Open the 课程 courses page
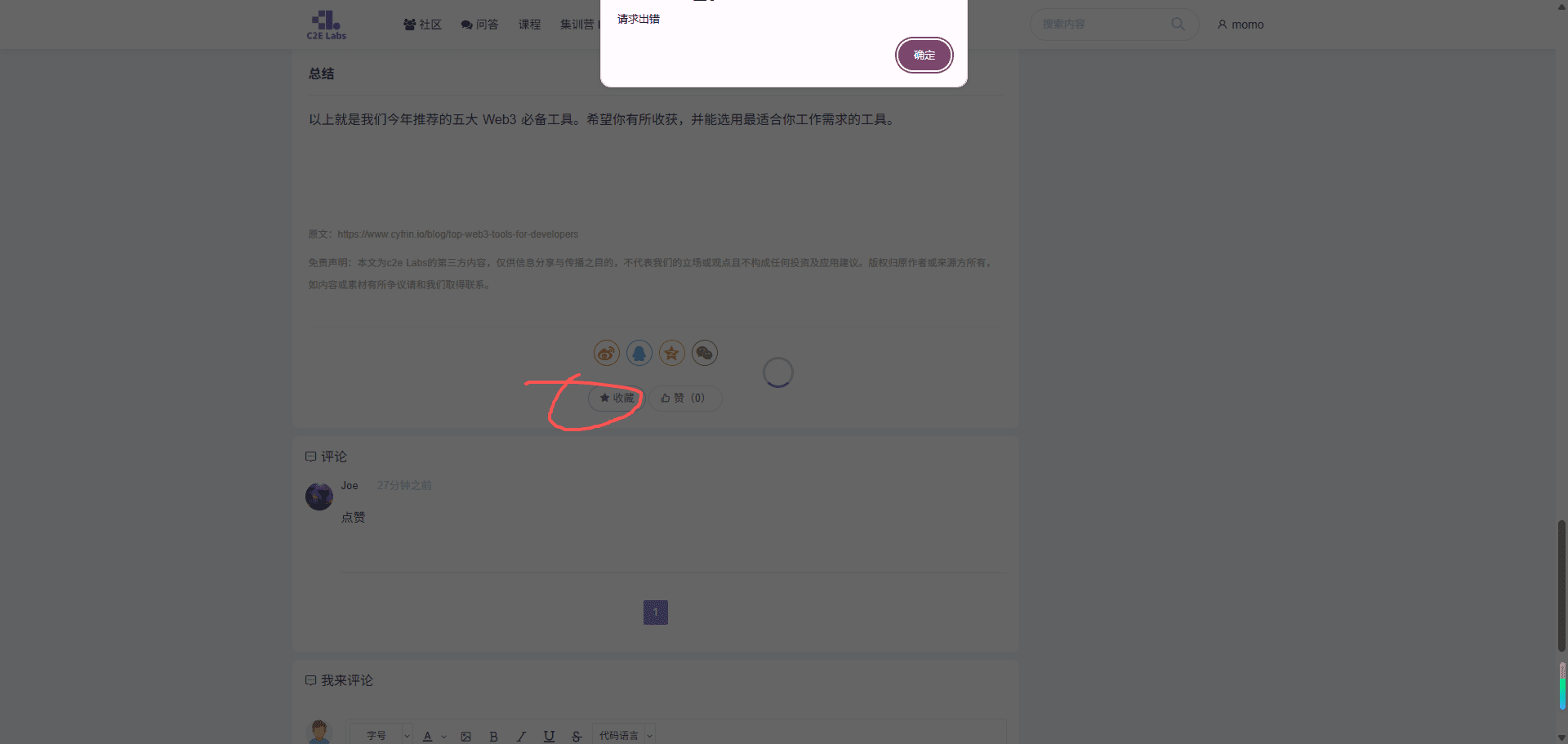 [x=529, y=25]
